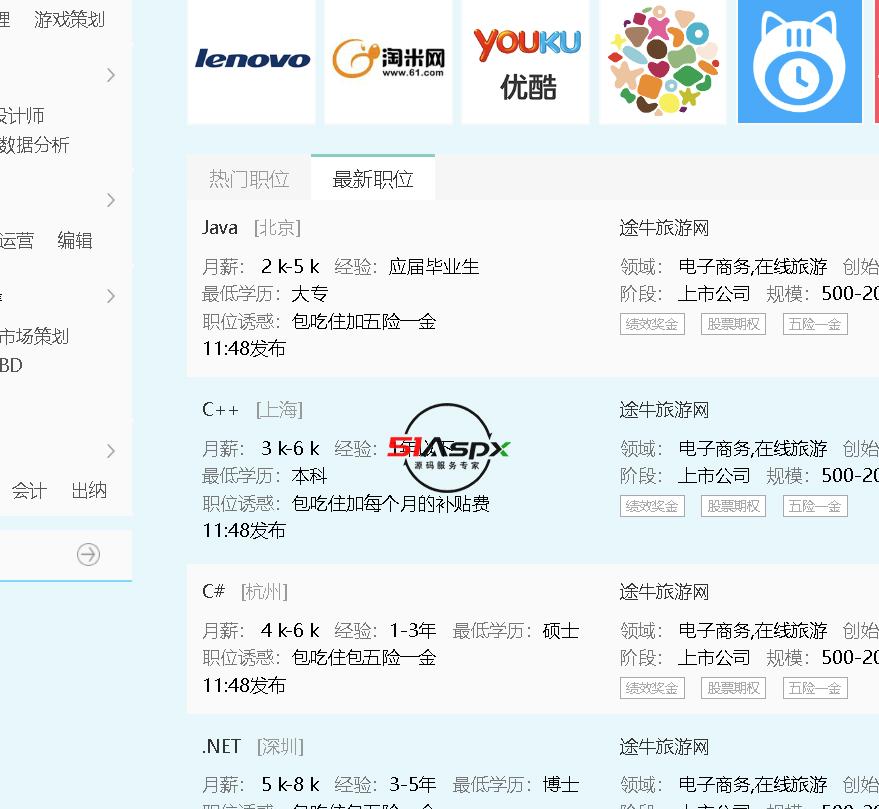Switch to the 热门职位 tab
Screen dimensions: 879x809
pos(249,179)
